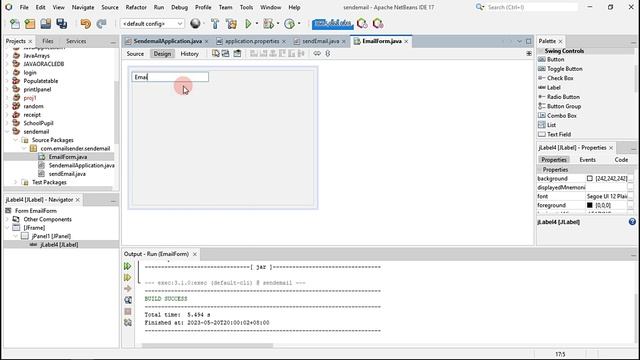Open the config dropdown showing default config
The height and width of the screenshot is (360, 640).
point(152,24)
